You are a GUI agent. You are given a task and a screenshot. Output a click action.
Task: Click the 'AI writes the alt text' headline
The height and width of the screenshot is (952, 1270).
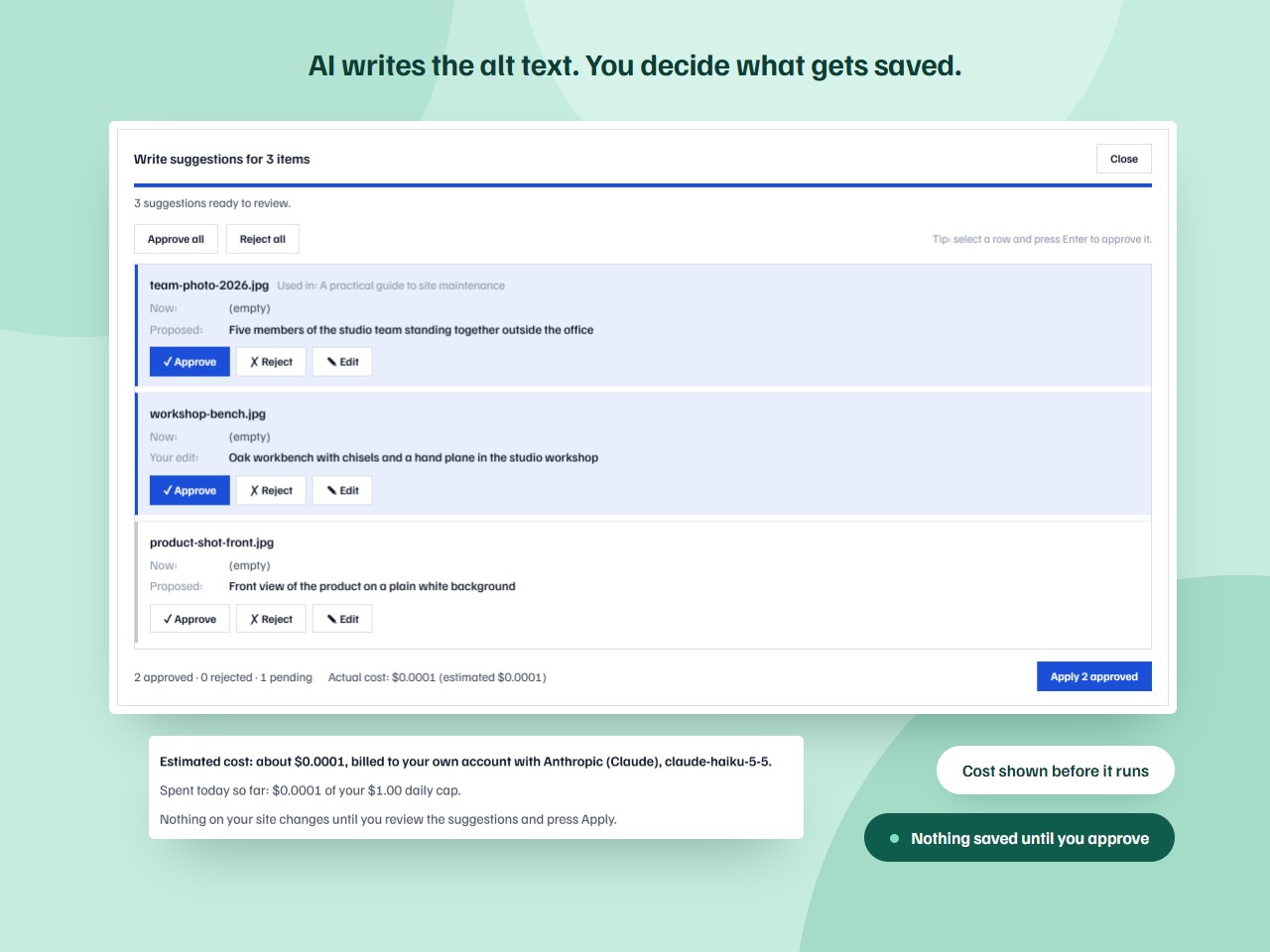tap(635, 65)
